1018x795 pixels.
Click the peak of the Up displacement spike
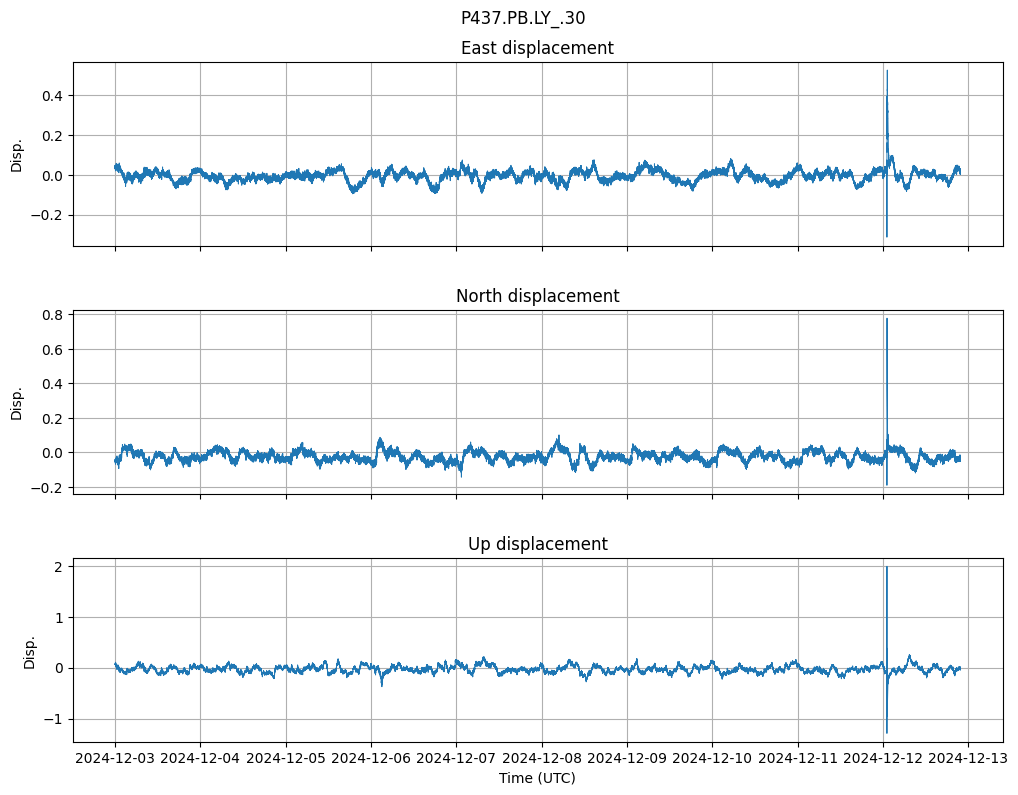pyautogui.click(x=887, y=567)
